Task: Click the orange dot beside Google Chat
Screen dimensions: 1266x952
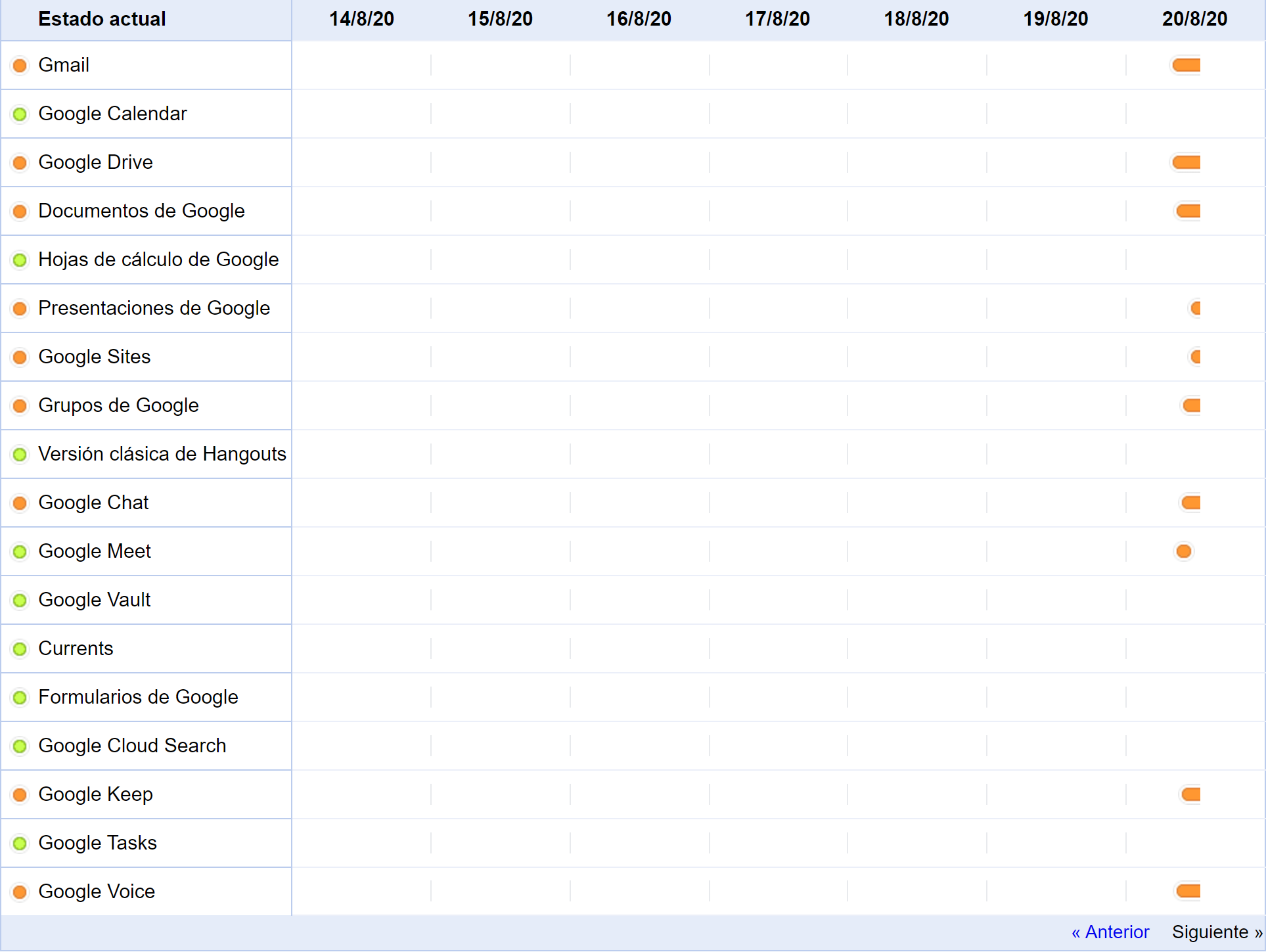Action: (x=20, y=503)
